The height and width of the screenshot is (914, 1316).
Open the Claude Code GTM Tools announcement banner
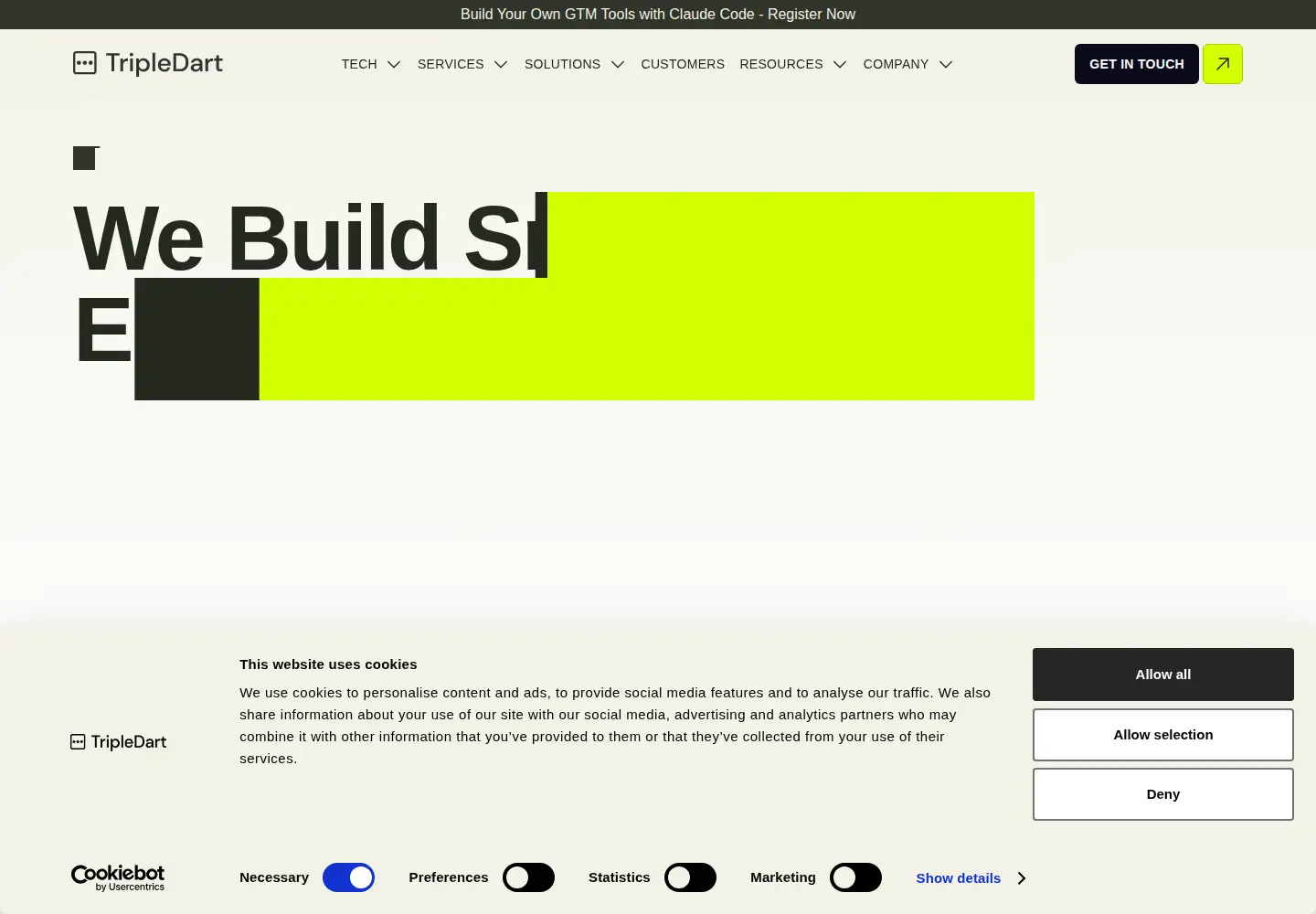coord(658,15)
